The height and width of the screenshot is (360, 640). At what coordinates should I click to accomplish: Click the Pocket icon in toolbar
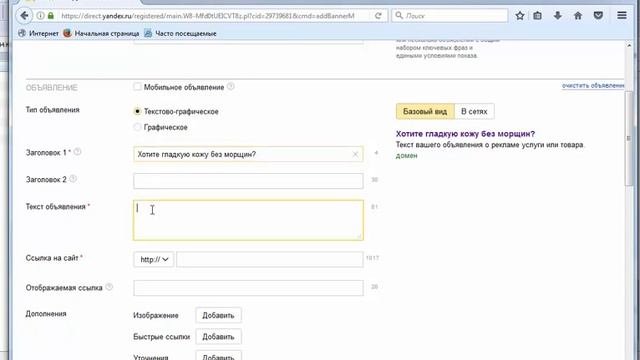(598, 16)
